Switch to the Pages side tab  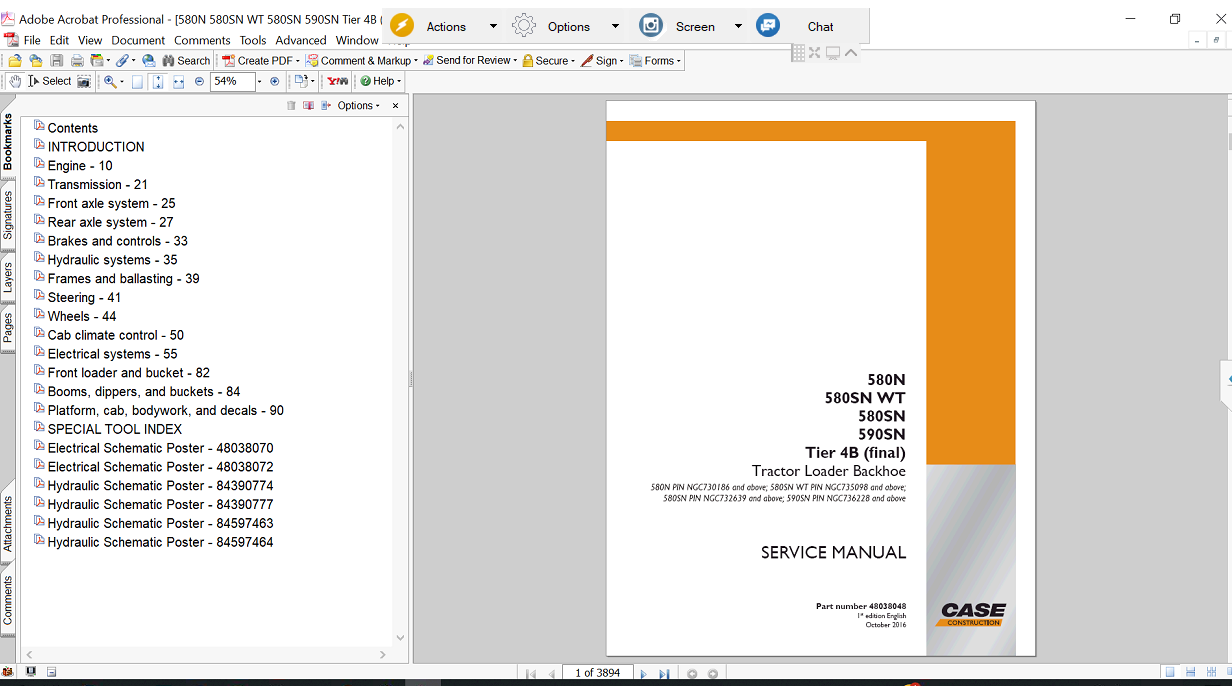[x=8, y=328]
